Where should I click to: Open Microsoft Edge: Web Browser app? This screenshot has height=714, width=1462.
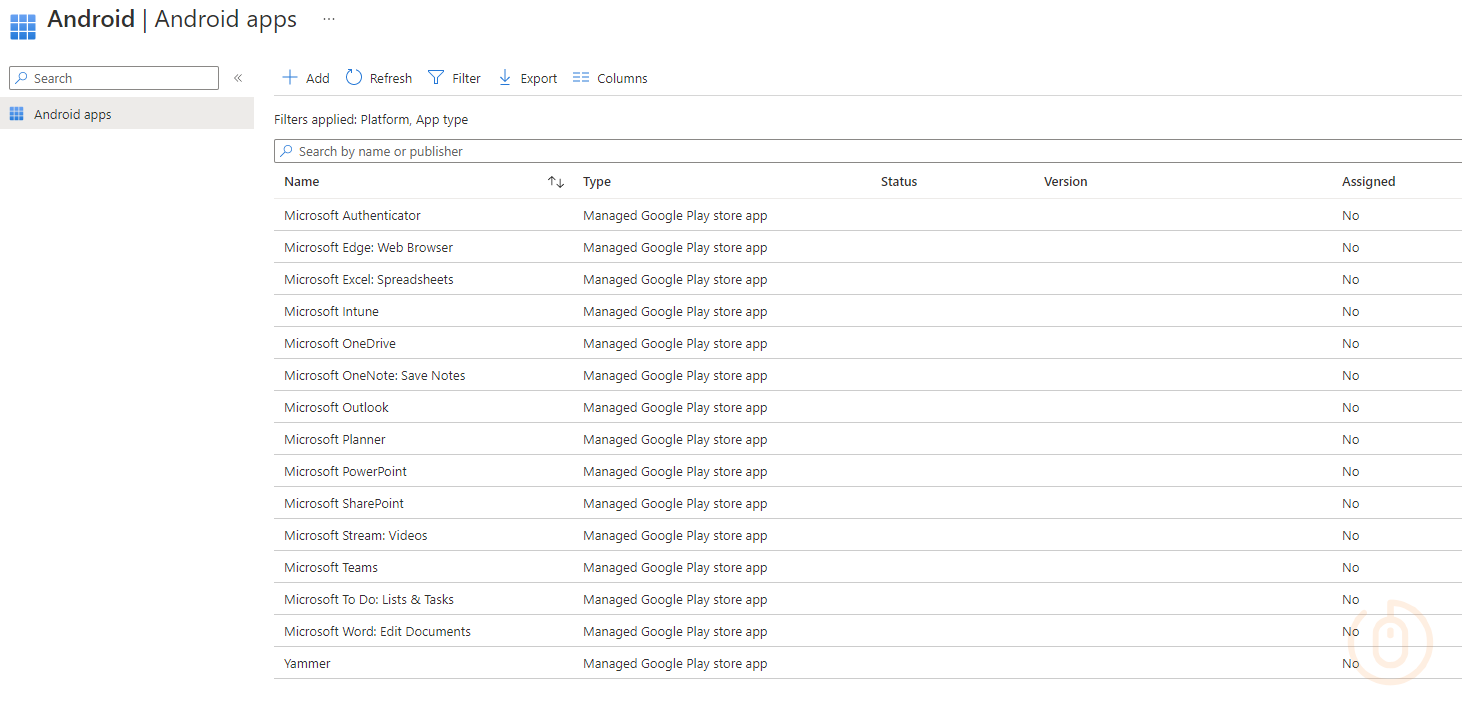tap(368, 247)
